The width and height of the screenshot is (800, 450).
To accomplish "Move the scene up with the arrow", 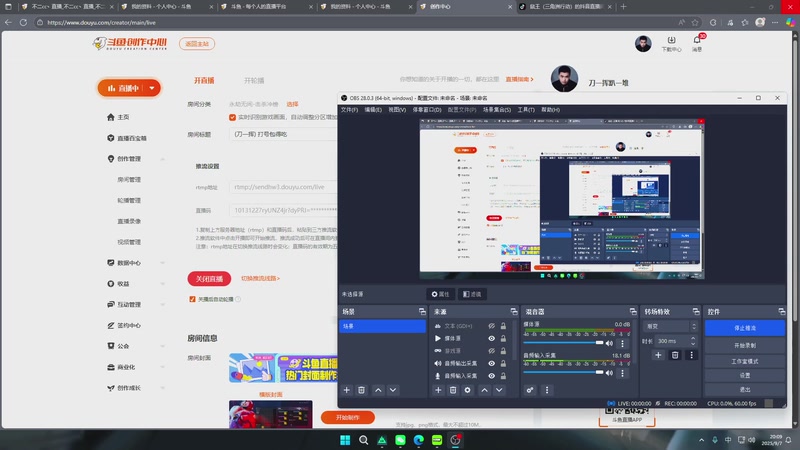I will pos(378,390).
